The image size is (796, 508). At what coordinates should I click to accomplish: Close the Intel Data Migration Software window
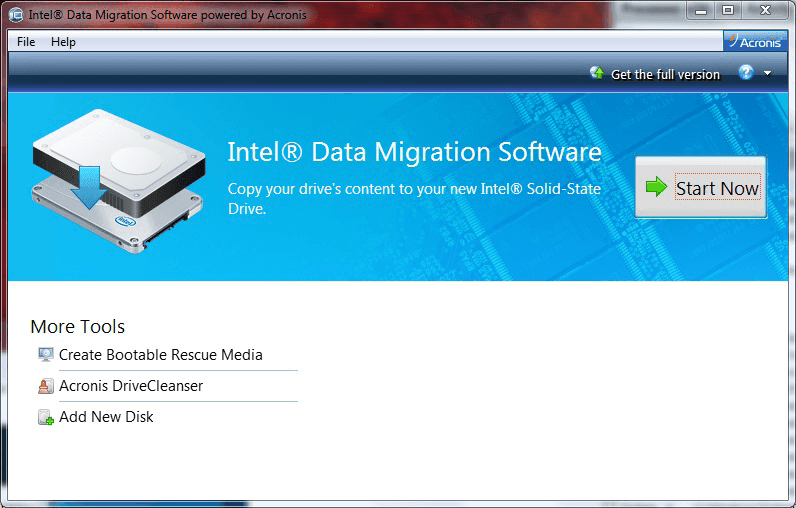coord(765,11)
